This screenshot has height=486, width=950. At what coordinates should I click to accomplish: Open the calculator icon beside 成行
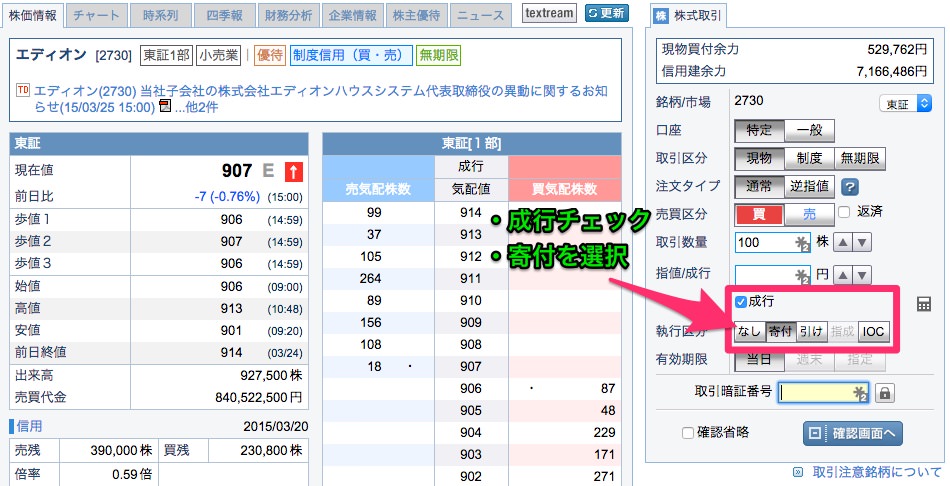click(x=923, y=304)
